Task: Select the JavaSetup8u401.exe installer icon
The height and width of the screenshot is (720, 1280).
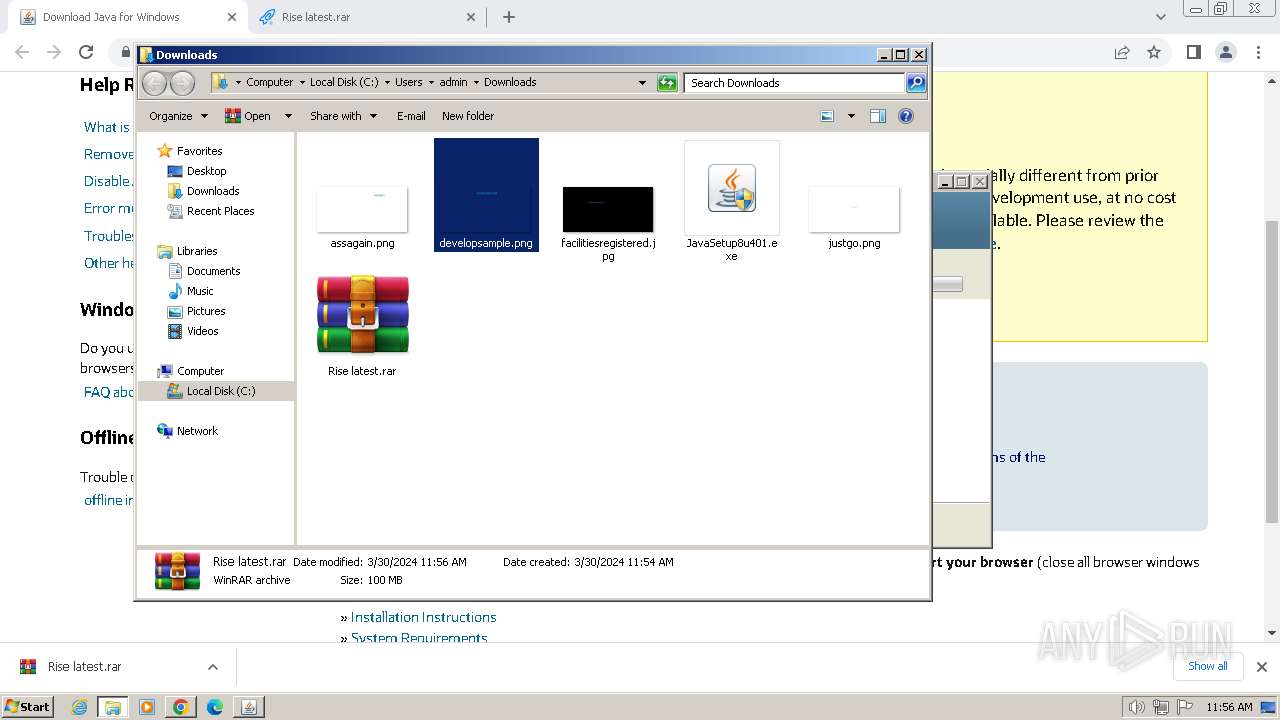Action: pyautogui.click(x=732, y=188)
